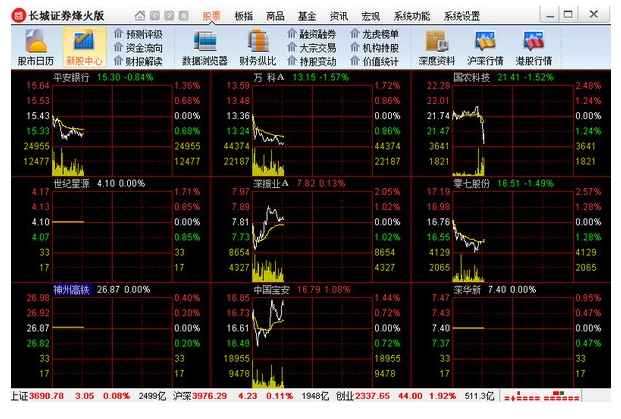Open 财务纵比 icon
The height and width of the screenshot is (419, 621).
click(x=258, y=48)
